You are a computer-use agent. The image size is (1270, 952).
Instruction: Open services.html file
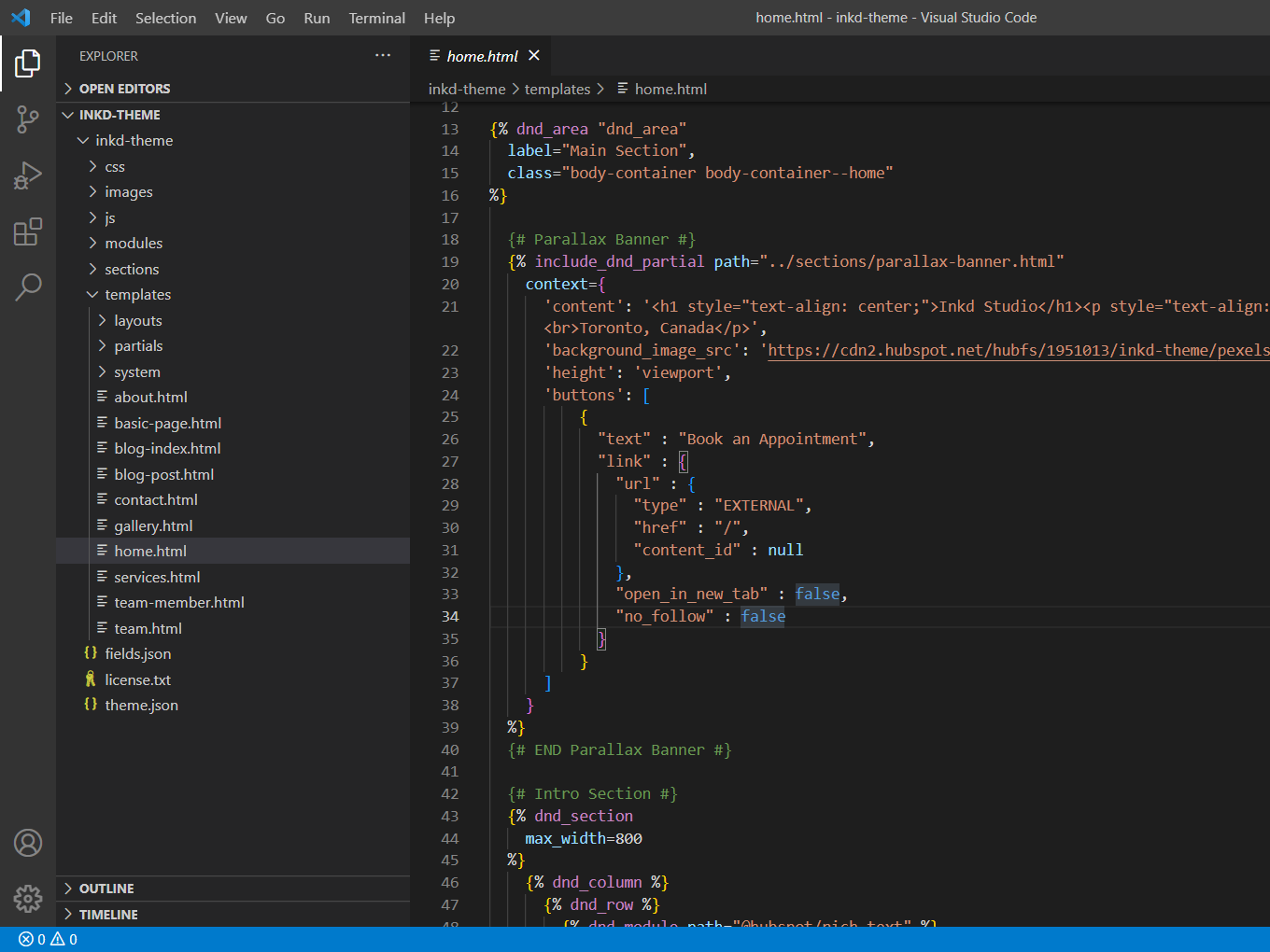(x=233, y=577)
